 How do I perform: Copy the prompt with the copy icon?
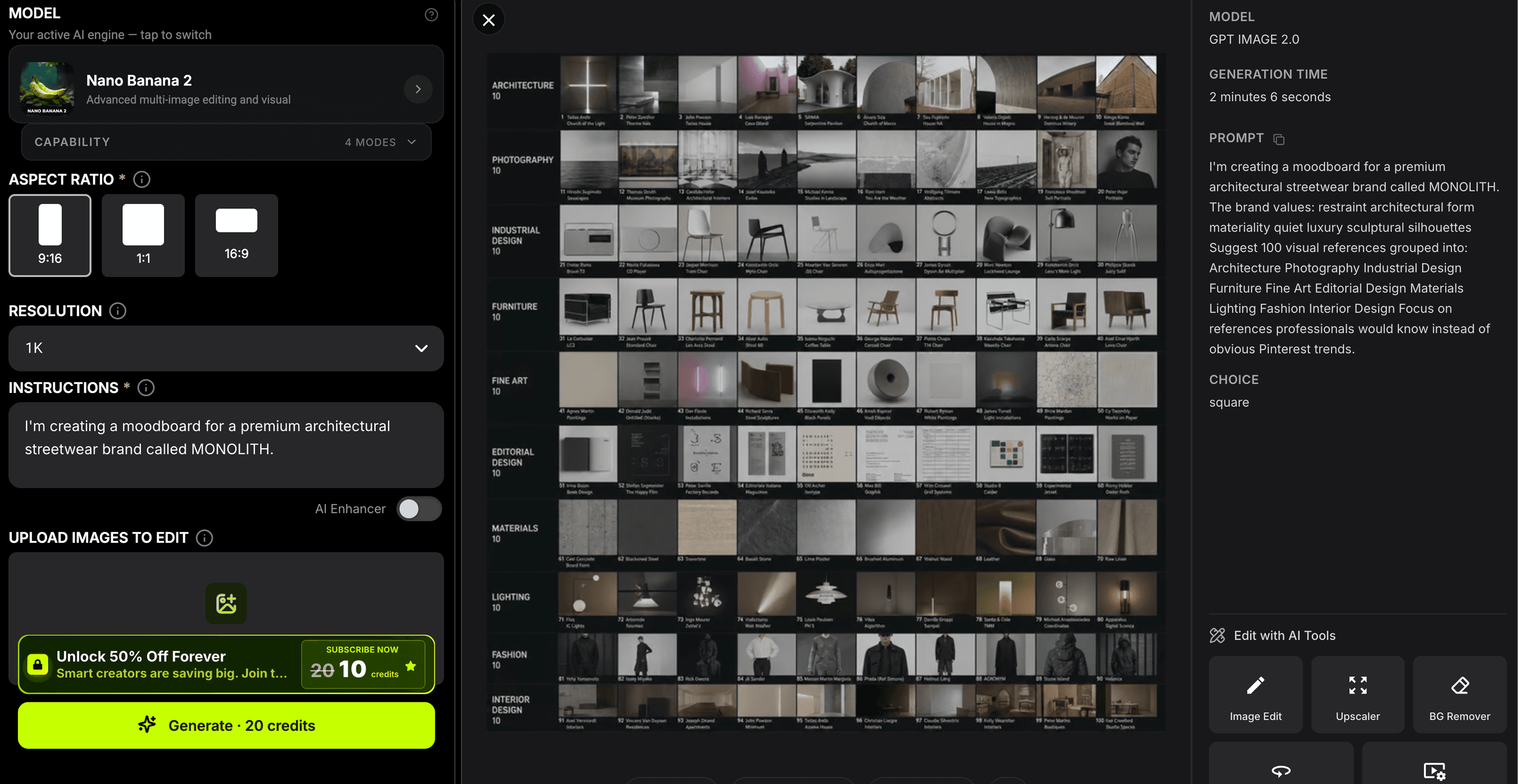1278,139
